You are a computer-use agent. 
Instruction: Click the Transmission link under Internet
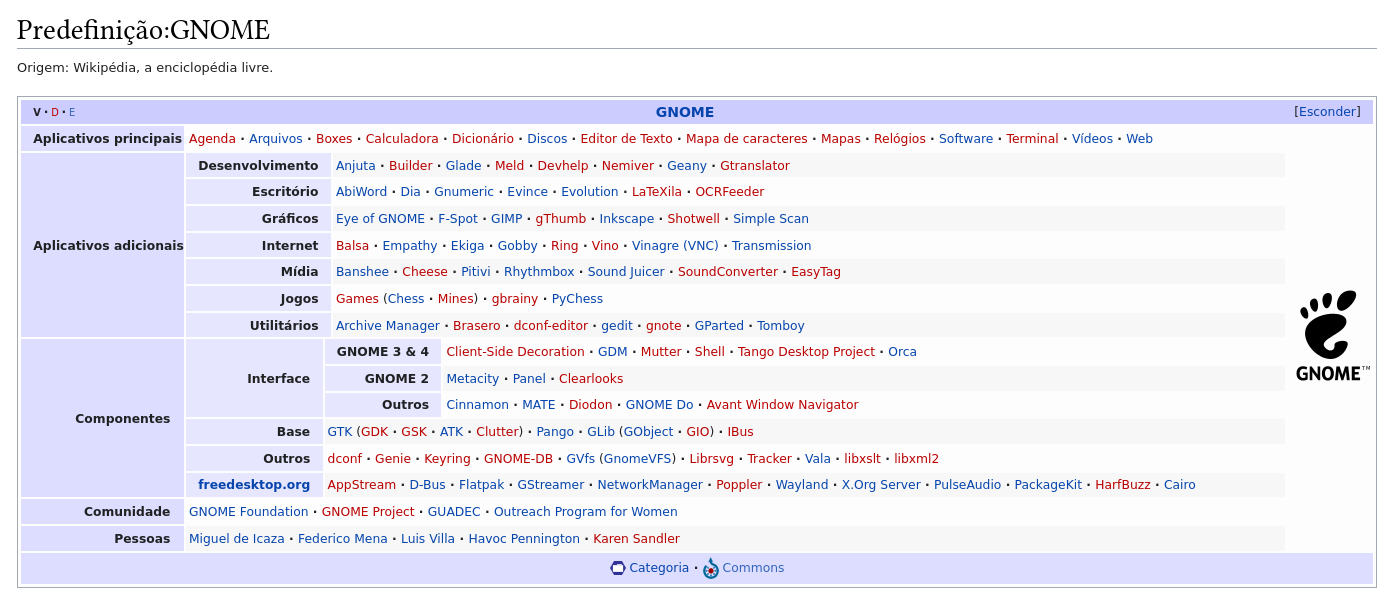[771, 246]
